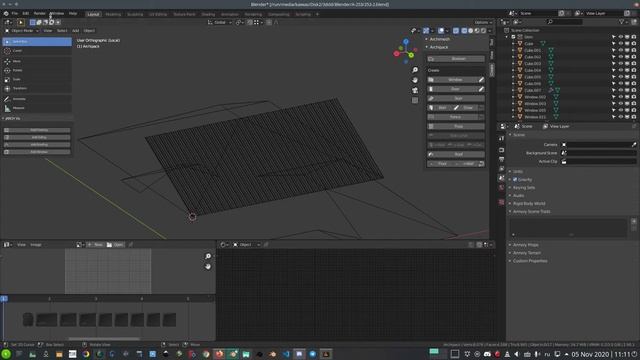Click the Archipack Roof button
Viewport: 640px width, 360px height.
coord(456,154)
